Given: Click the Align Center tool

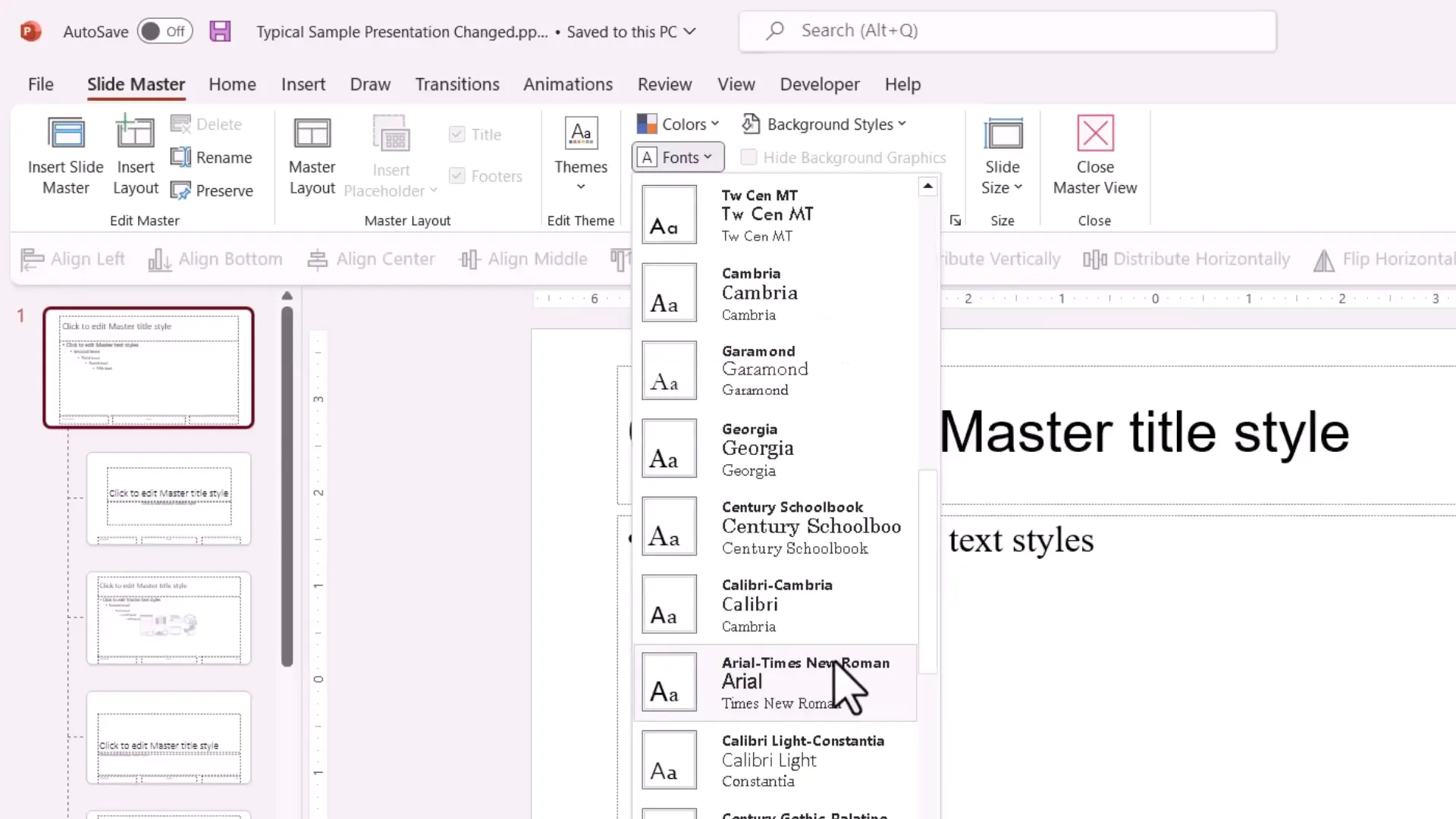Looking at the screenshot, I should [x=371, y=259].
